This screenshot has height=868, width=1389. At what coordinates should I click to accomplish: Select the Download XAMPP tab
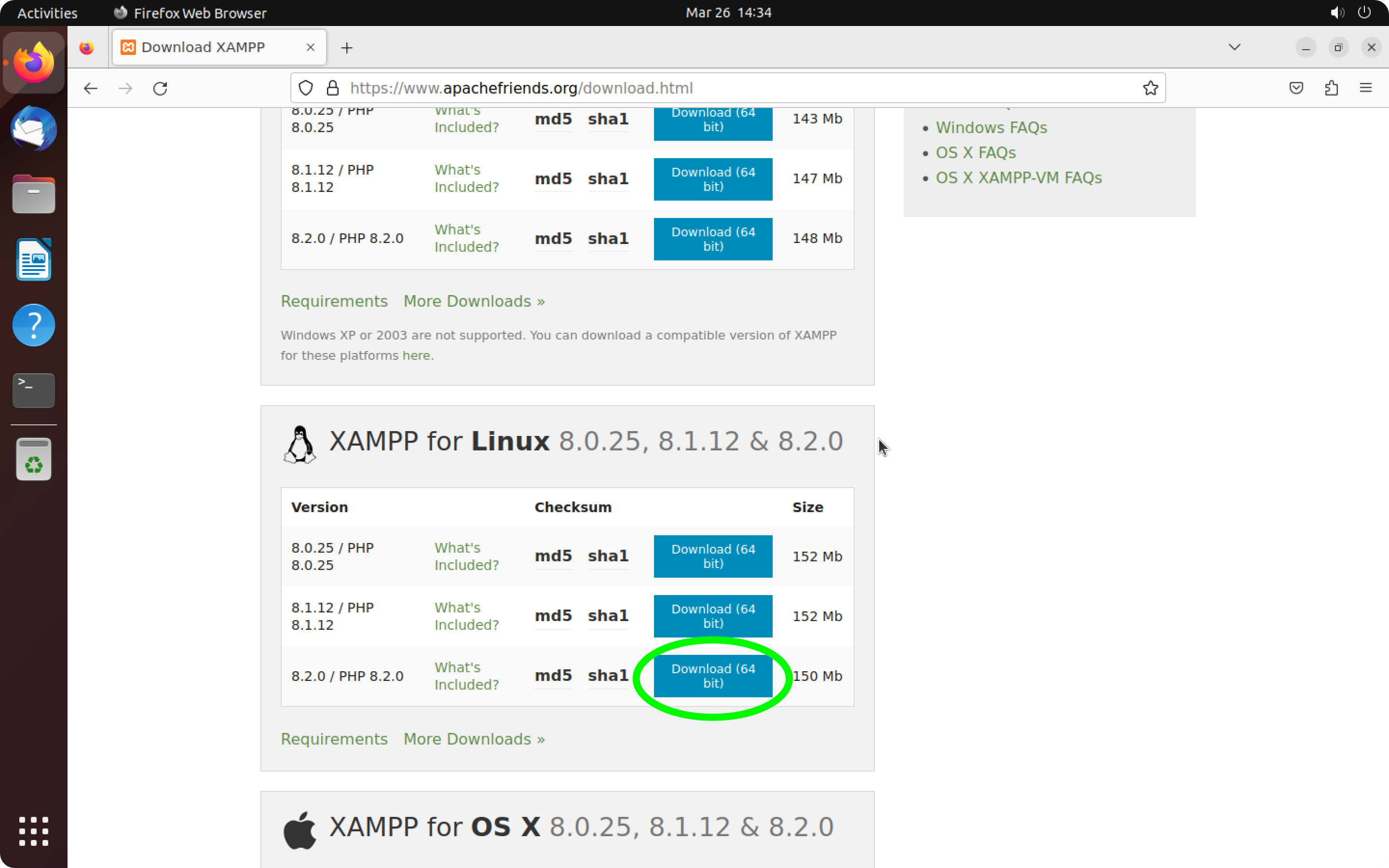[x=219, y=48]
